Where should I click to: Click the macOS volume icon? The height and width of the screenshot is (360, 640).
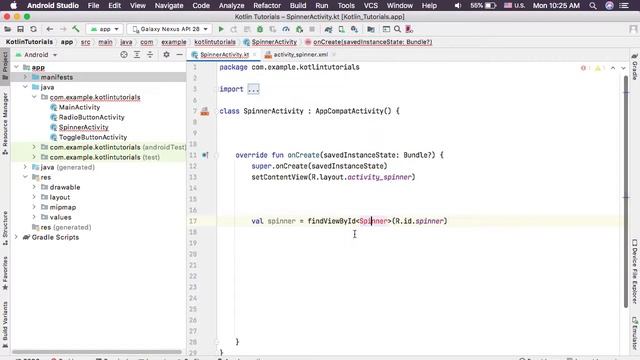(458, 6)
